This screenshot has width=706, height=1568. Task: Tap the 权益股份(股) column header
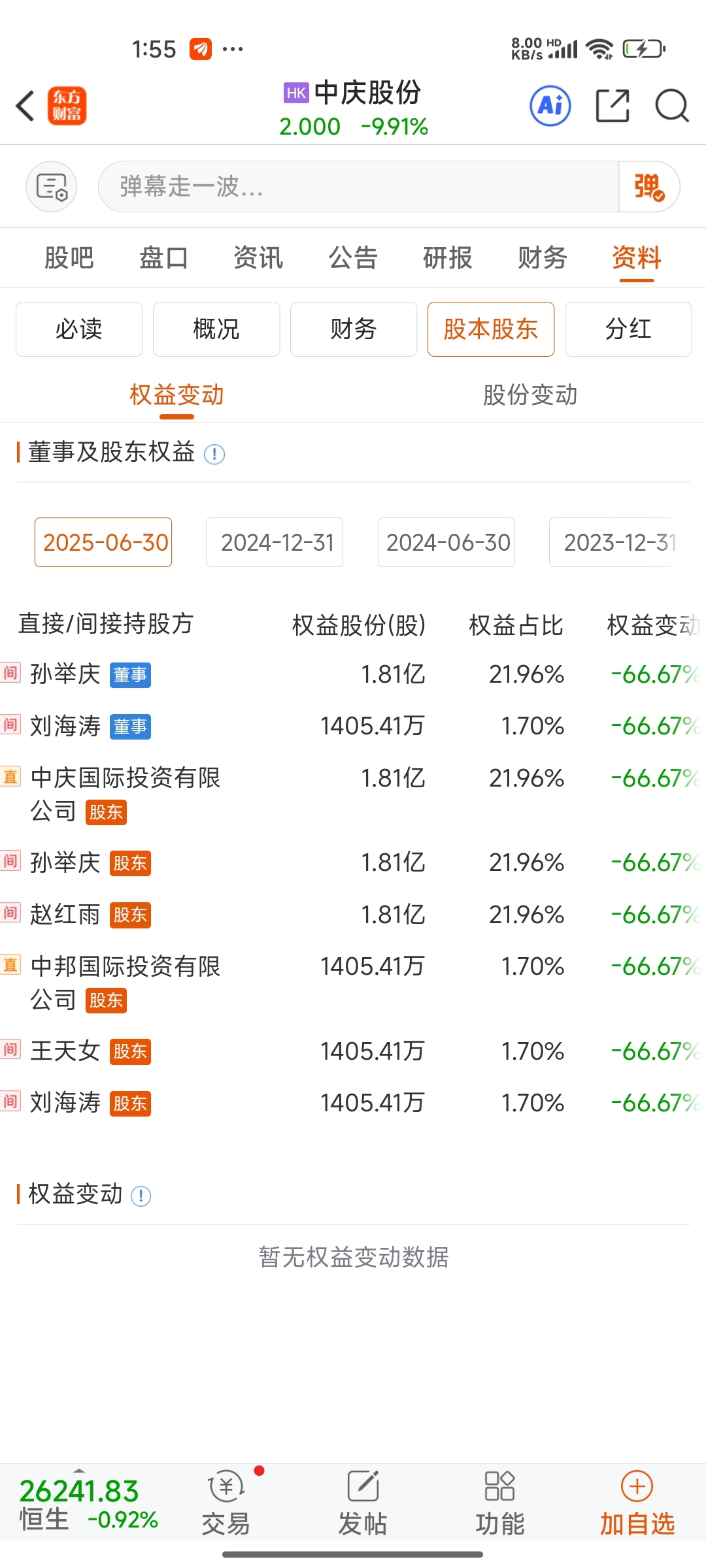point(359,625)
